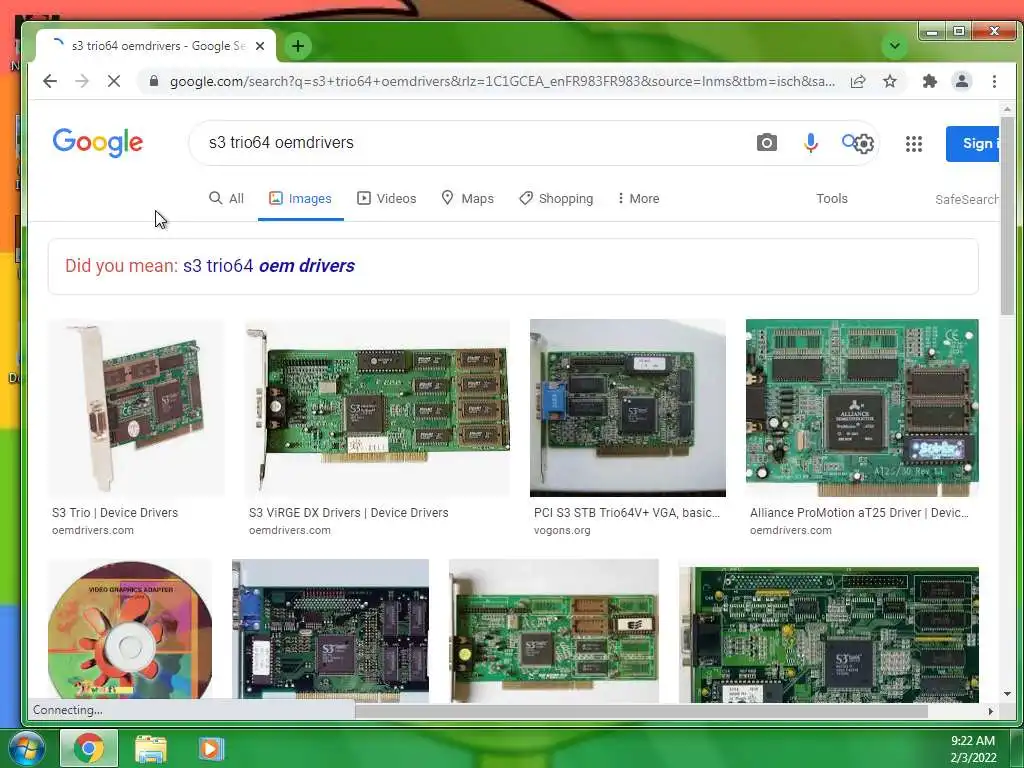Viewport: 1024px width, 768px height.
Task: Open the SafeSearch setting
Action: tap(967, 199)
